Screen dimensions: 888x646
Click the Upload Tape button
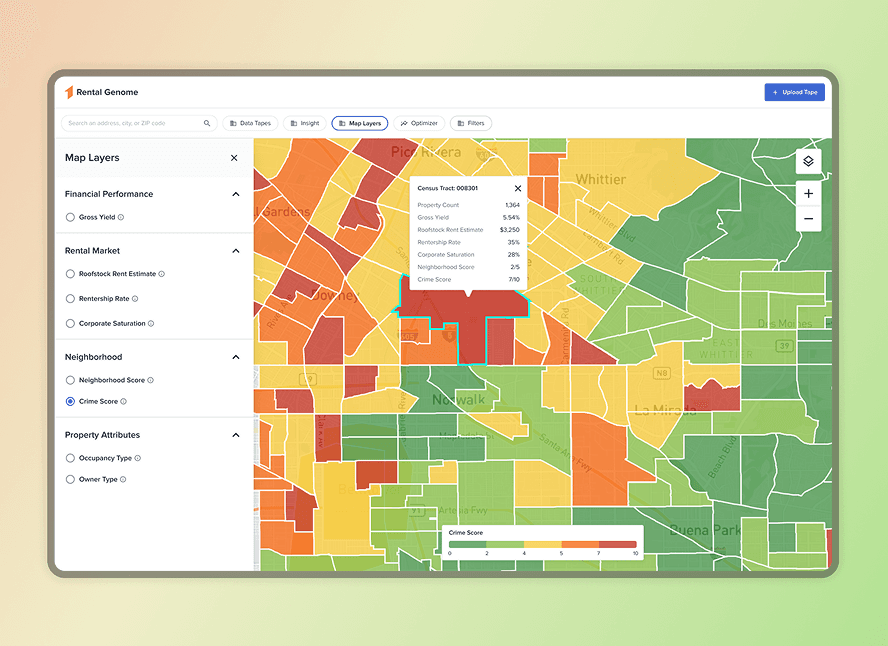[795, 92]
